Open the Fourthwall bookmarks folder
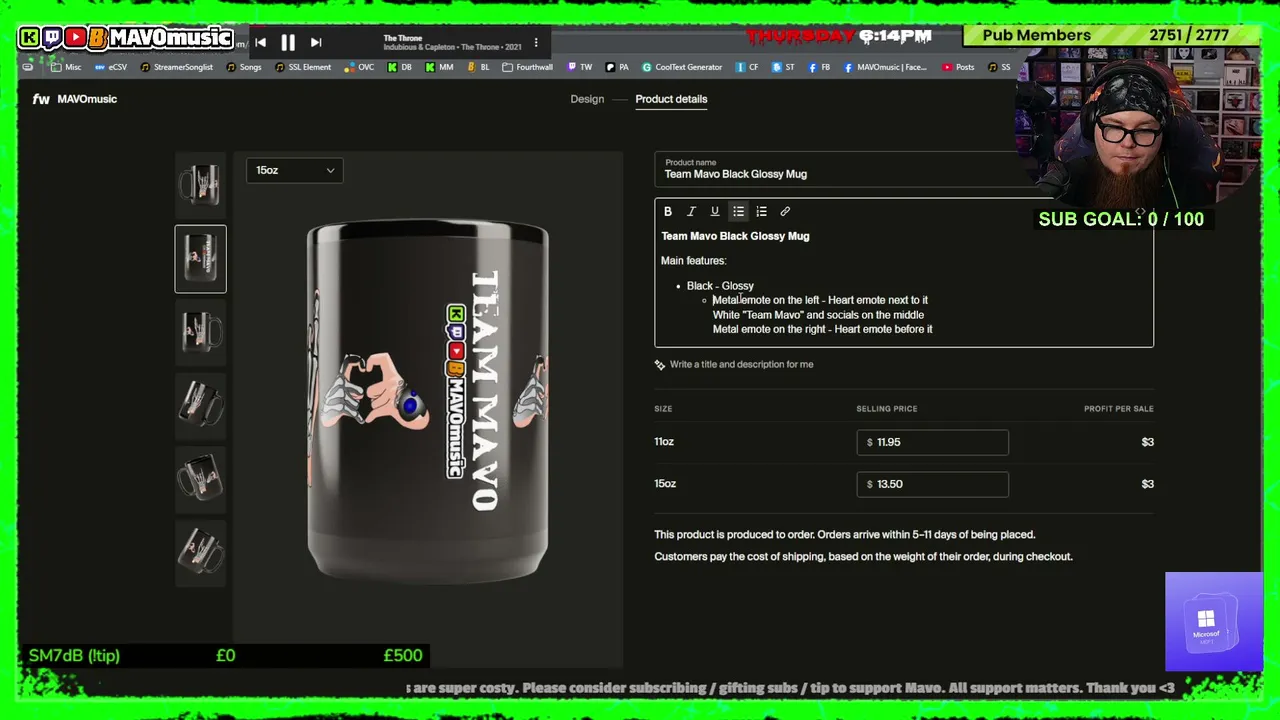 pyautogui.click(x=527, y=67)
